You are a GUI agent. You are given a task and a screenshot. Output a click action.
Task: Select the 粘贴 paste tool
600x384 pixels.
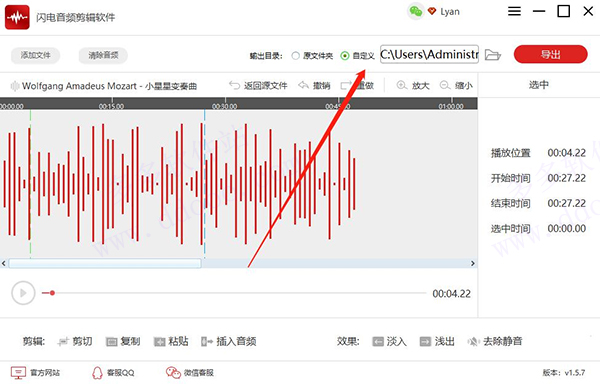[x=171, y=341]
